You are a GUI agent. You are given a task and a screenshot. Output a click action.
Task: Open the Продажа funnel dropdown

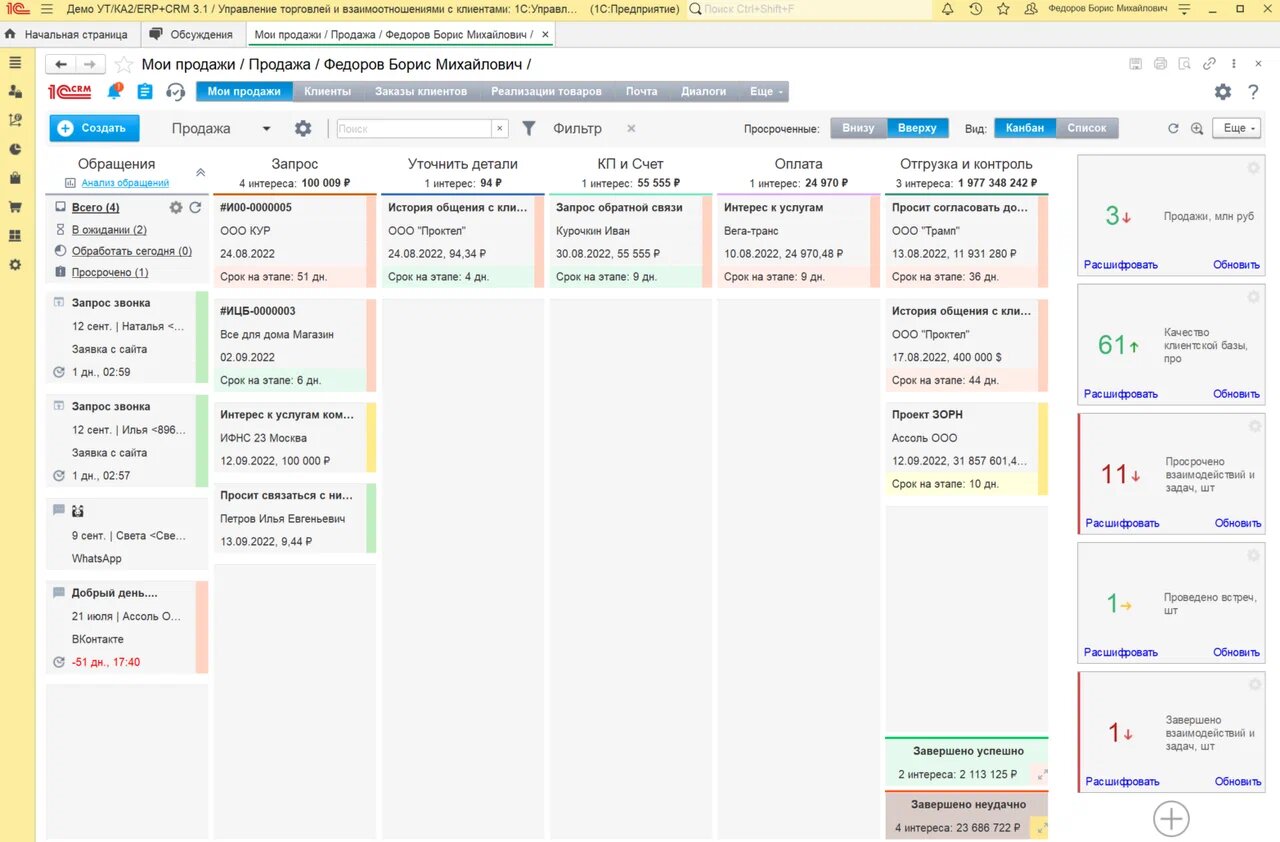[266, 129]
